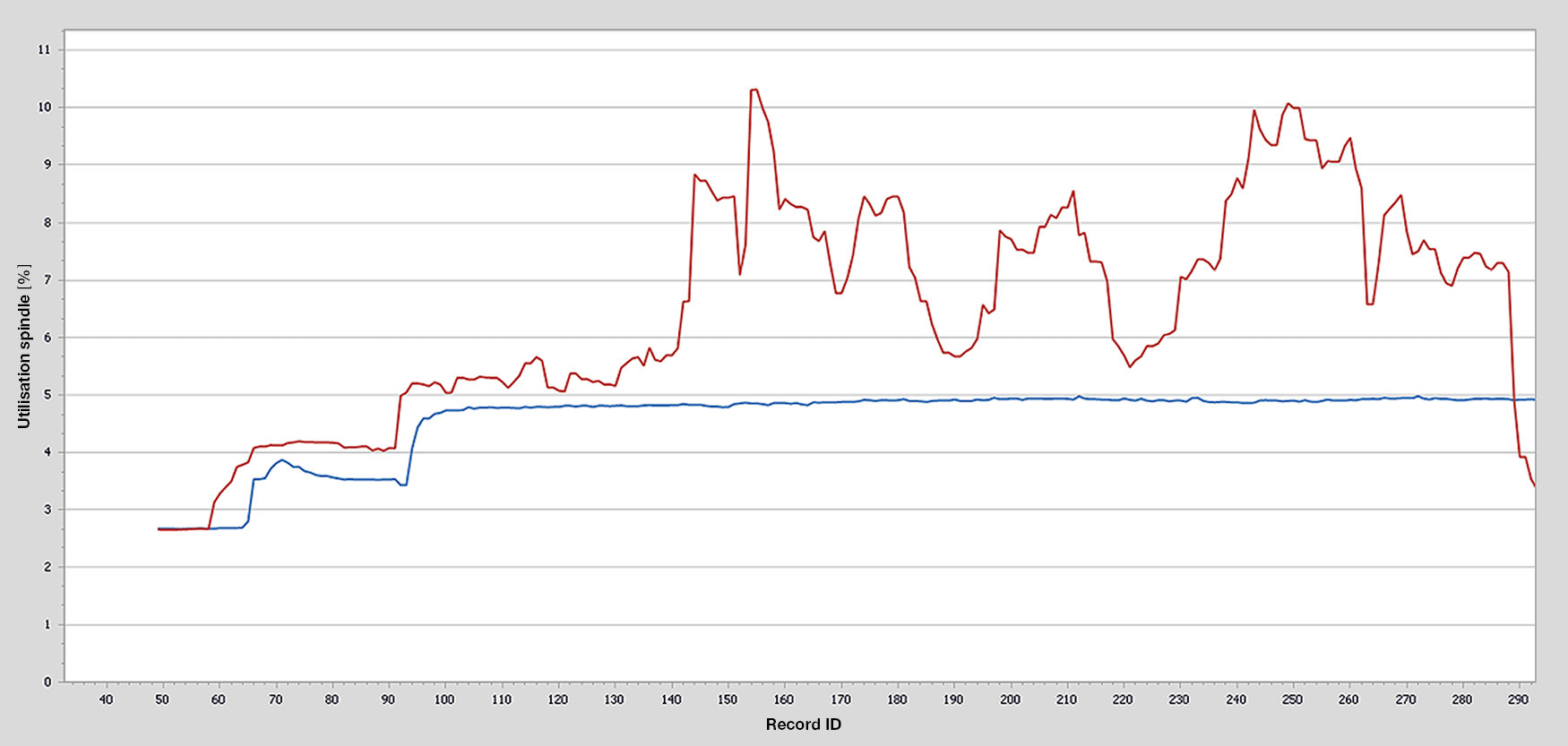Click the x-axis label '160'
This screenshot has height=746, width=1568.
[x=784, y=699]
